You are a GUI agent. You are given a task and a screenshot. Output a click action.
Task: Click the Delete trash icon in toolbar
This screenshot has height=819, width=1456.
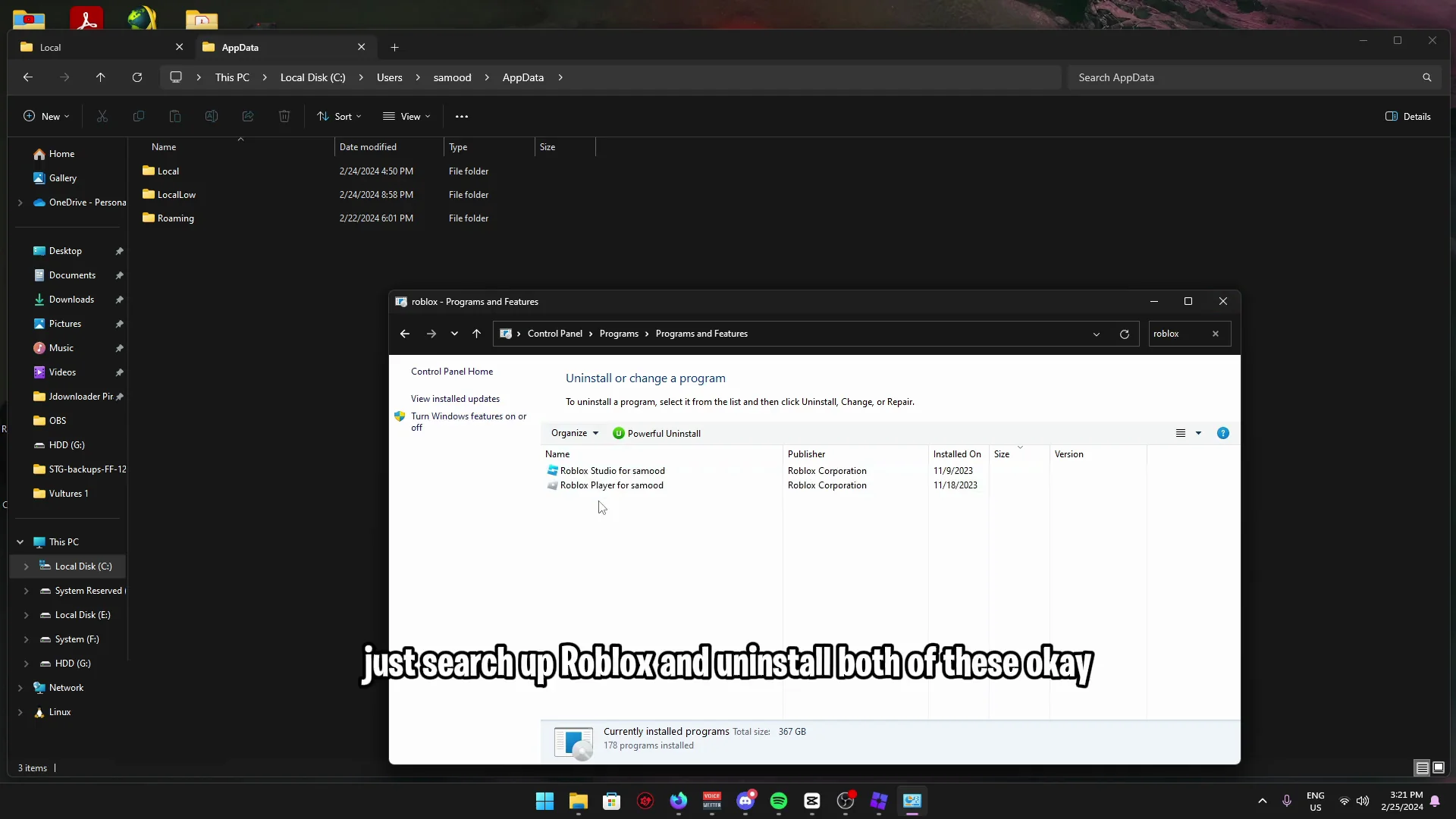point(284,116)
